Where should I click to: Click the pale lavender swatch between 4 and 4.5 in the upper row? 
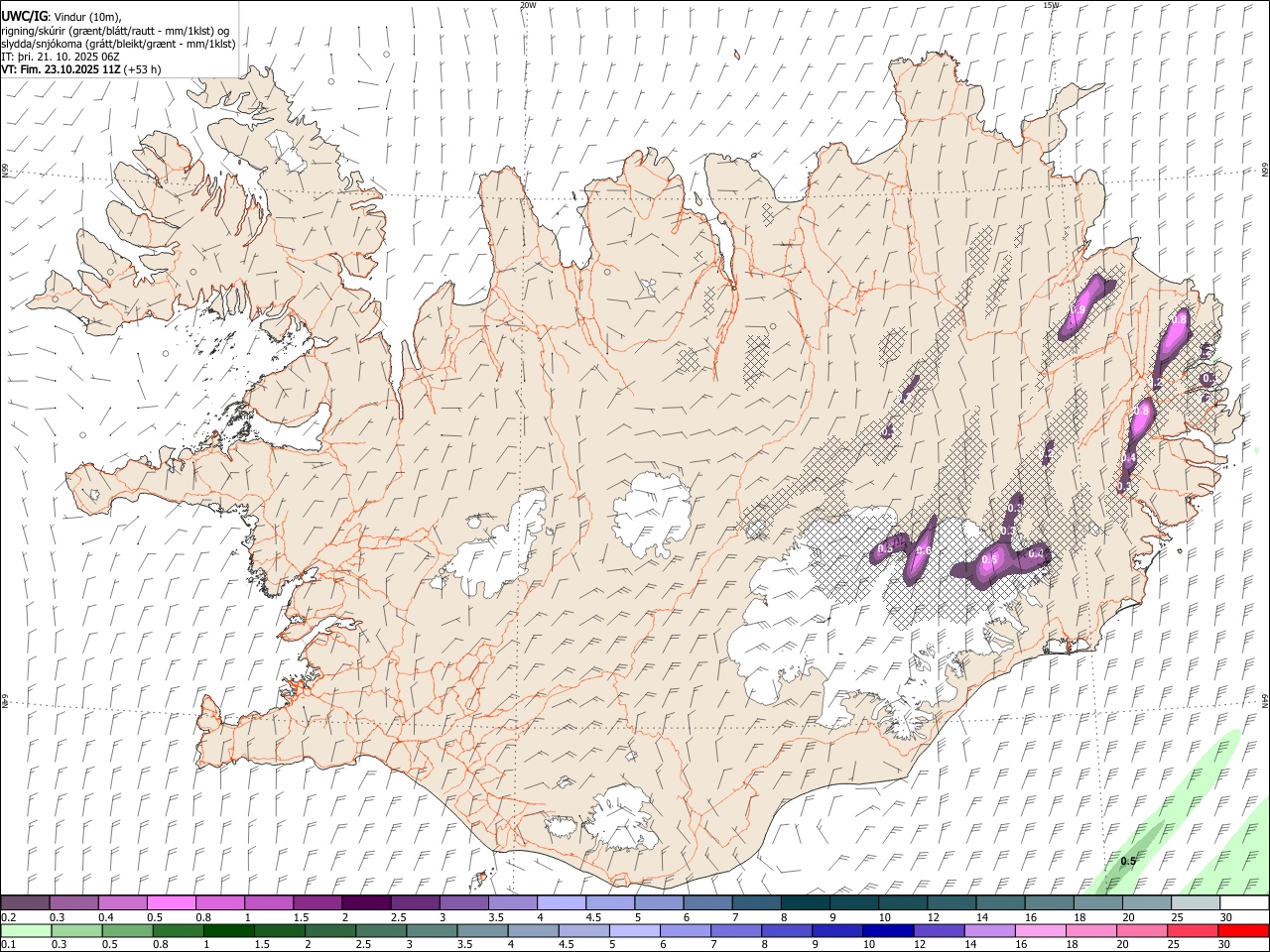(x=562, y=902)
